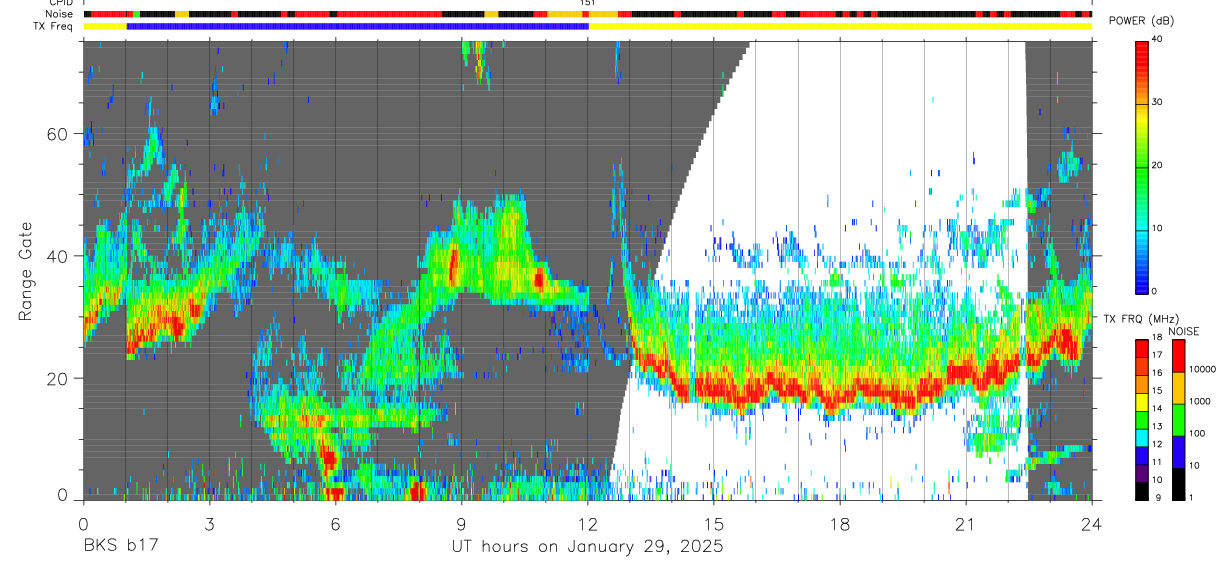Image resolution: width=1228 pixels, height=567 pixels.
Task: Click the '6' tick on the UT hours axis
Action: 335,525
